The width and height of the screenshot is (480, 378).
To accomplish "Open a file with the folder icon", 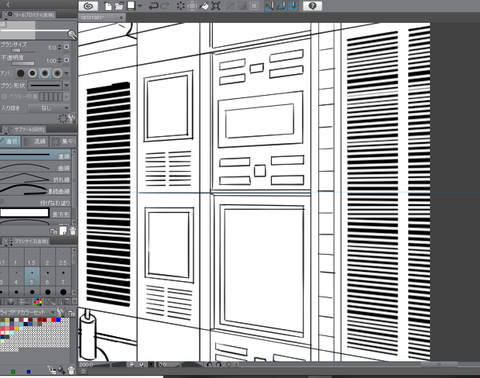I will (x=119, y=6).
